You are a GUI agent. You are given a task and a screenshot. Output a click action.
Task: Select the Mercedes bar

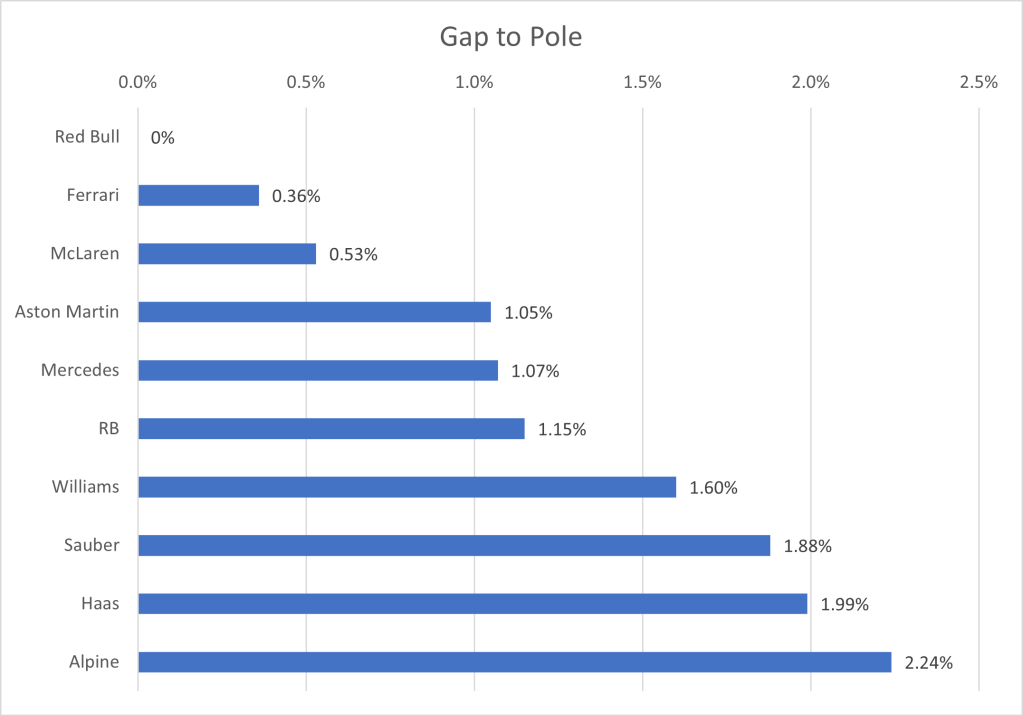[x=318, y=371]
